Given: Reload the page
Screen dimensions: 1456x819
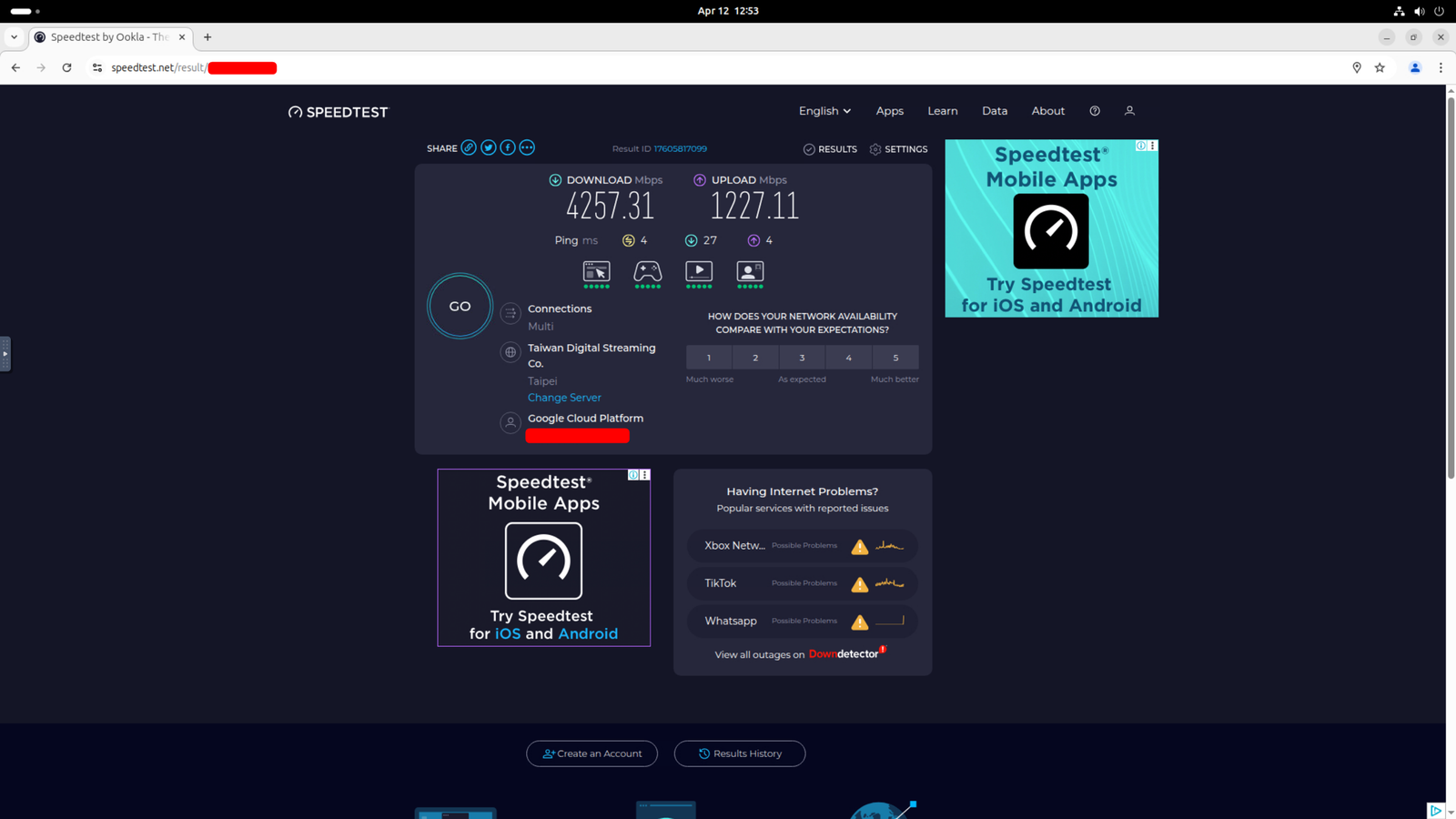Looking at the screenshot, I should 66,67.
